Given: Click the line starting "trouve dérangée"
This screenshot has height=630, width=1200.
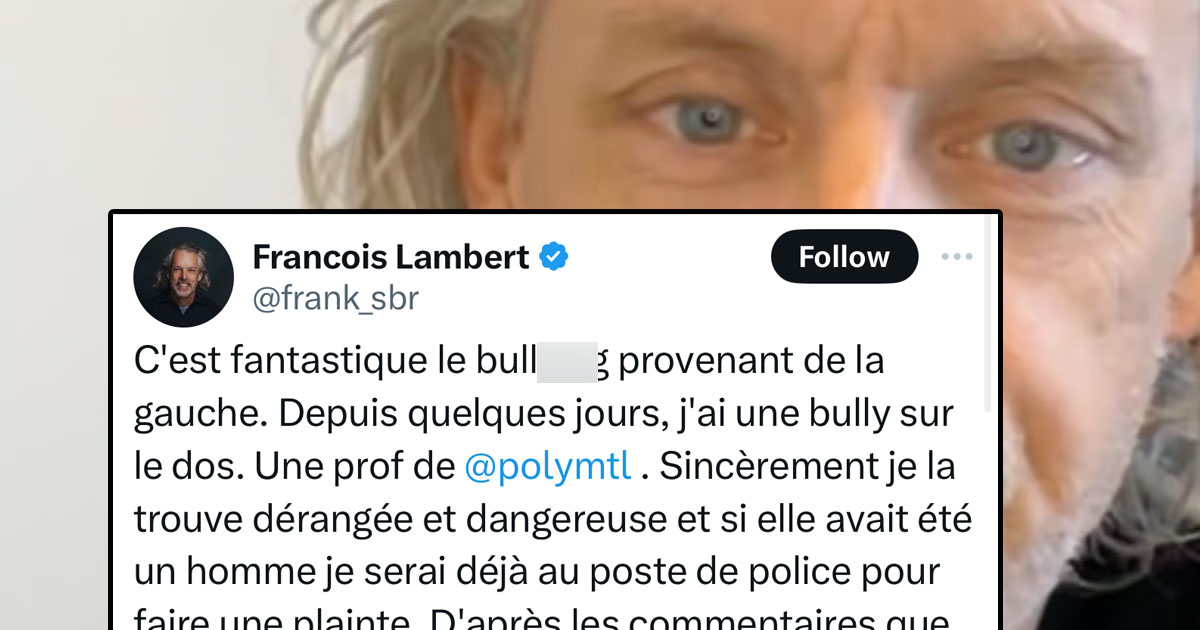Looking at the screenshot, I should pyautogui.click(x=553, y=519).
